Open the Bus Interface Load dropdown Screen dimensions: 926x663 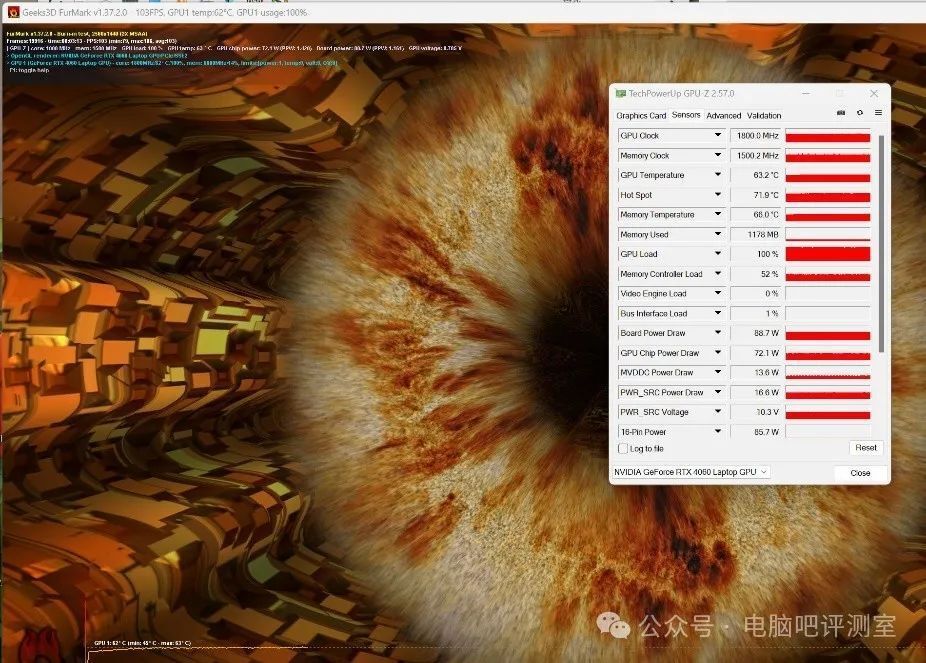[718, 313]
